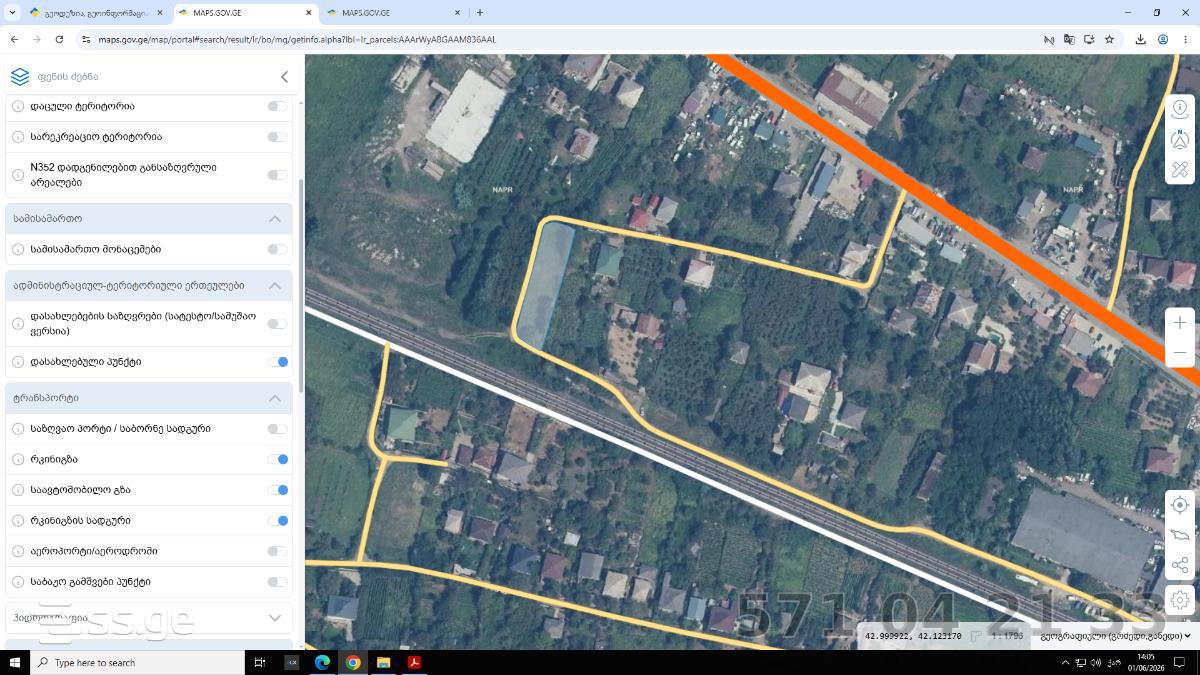Image resolution: width=1200 pixels, height=675 pixels.
Task: Collapse the სამისამართო section
Action: (x=275, y=219)
